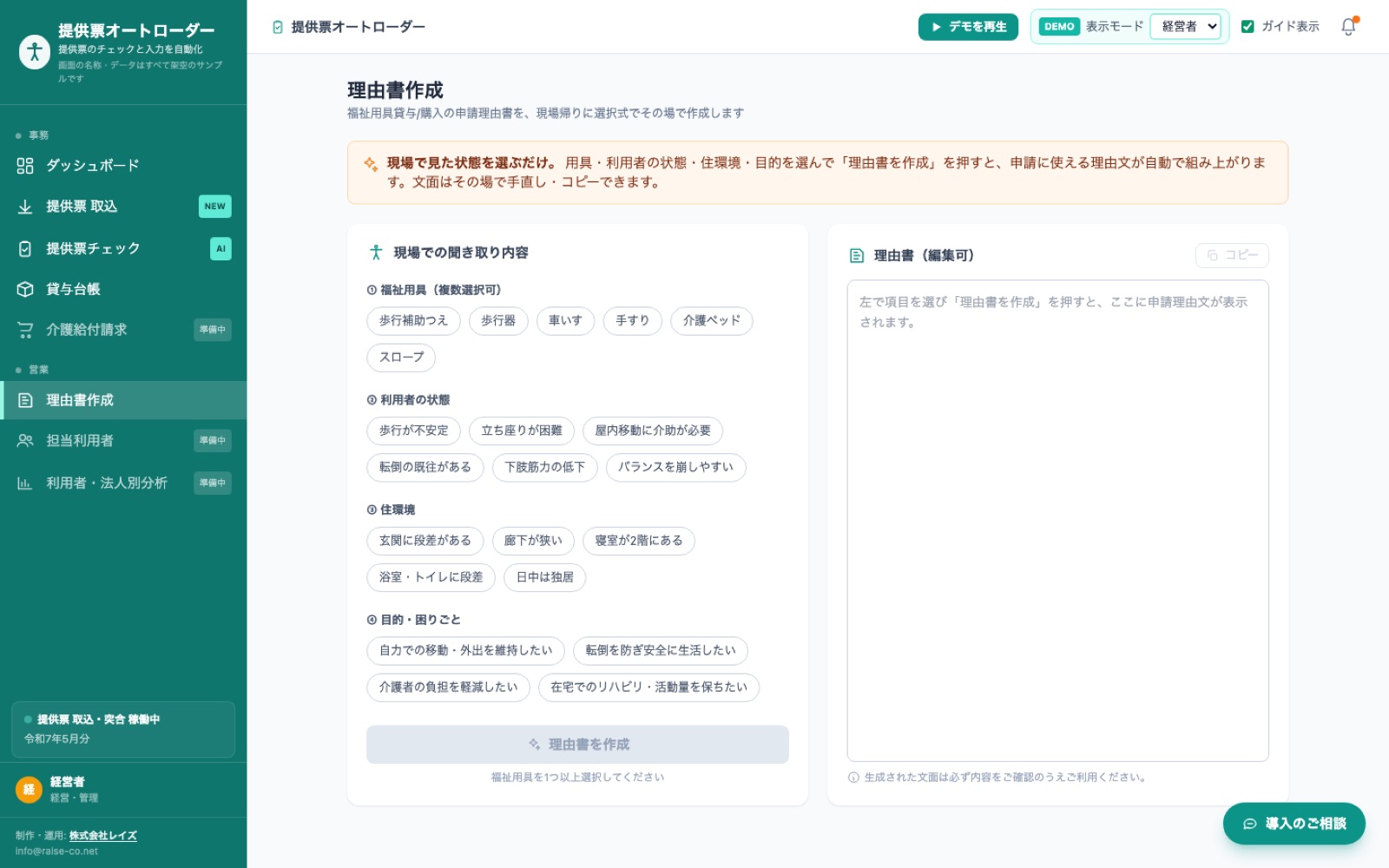Click the bar chart icon beside 利用者・法人別分析
The image size is (1389, 868).
[x=25, y=483]
